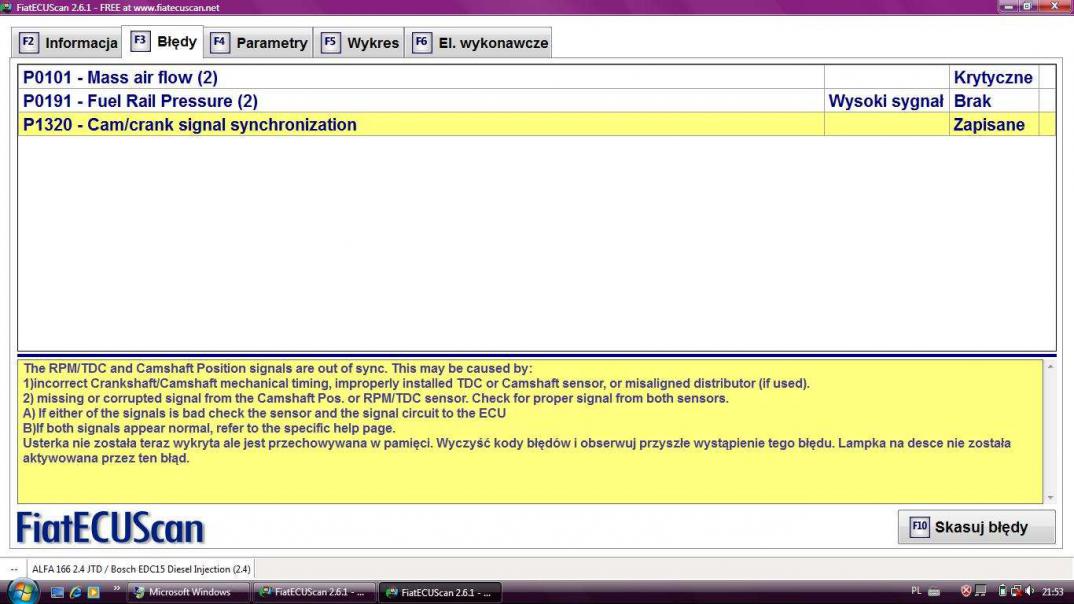This screenshot has height=604, width=1074.
Task: Click the ALFA 166 2.4 JTD status bar entry
Action: 140,569
